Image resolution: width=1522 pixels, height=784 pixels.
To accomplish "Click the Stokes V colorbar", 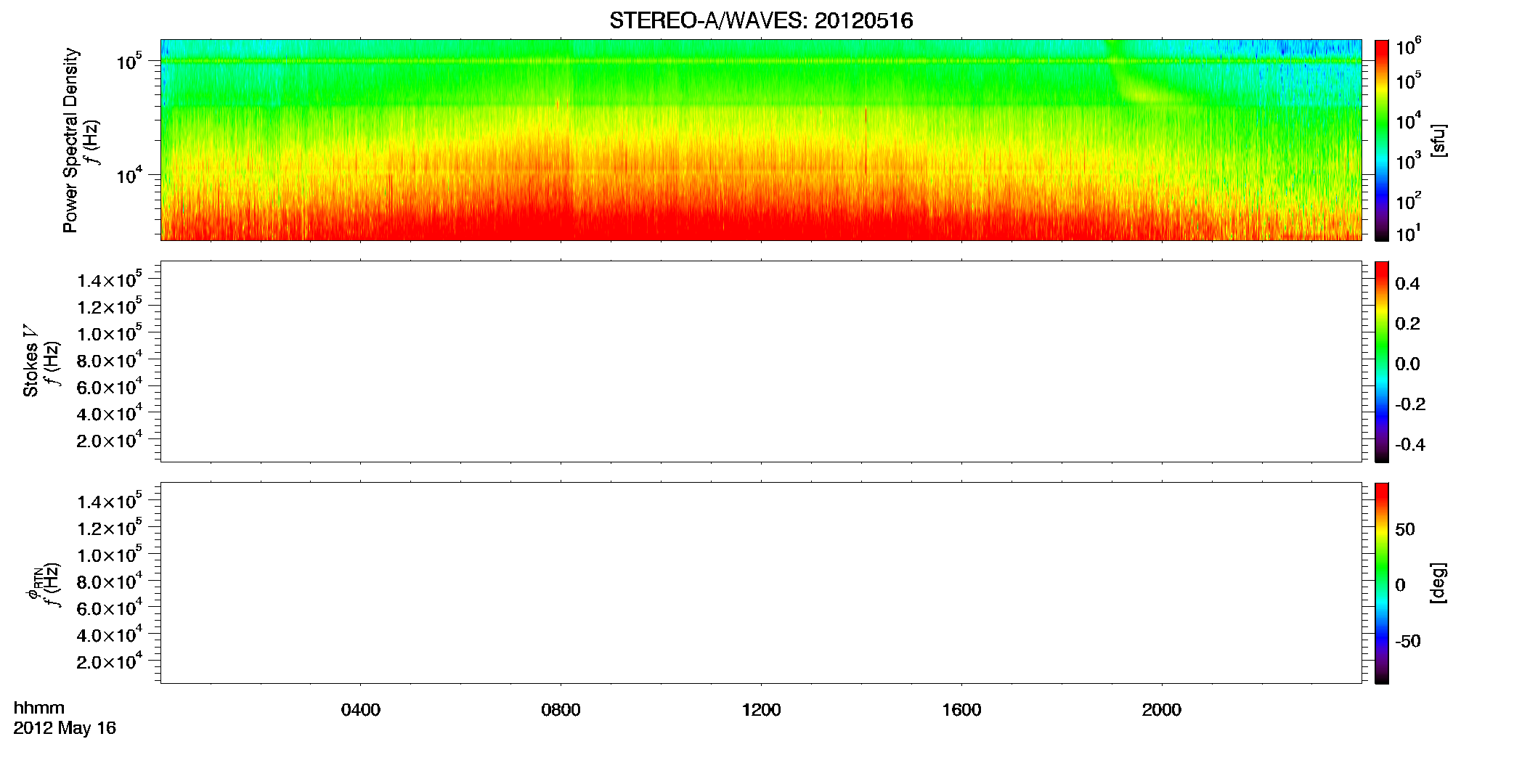I will pos(1382,362).
